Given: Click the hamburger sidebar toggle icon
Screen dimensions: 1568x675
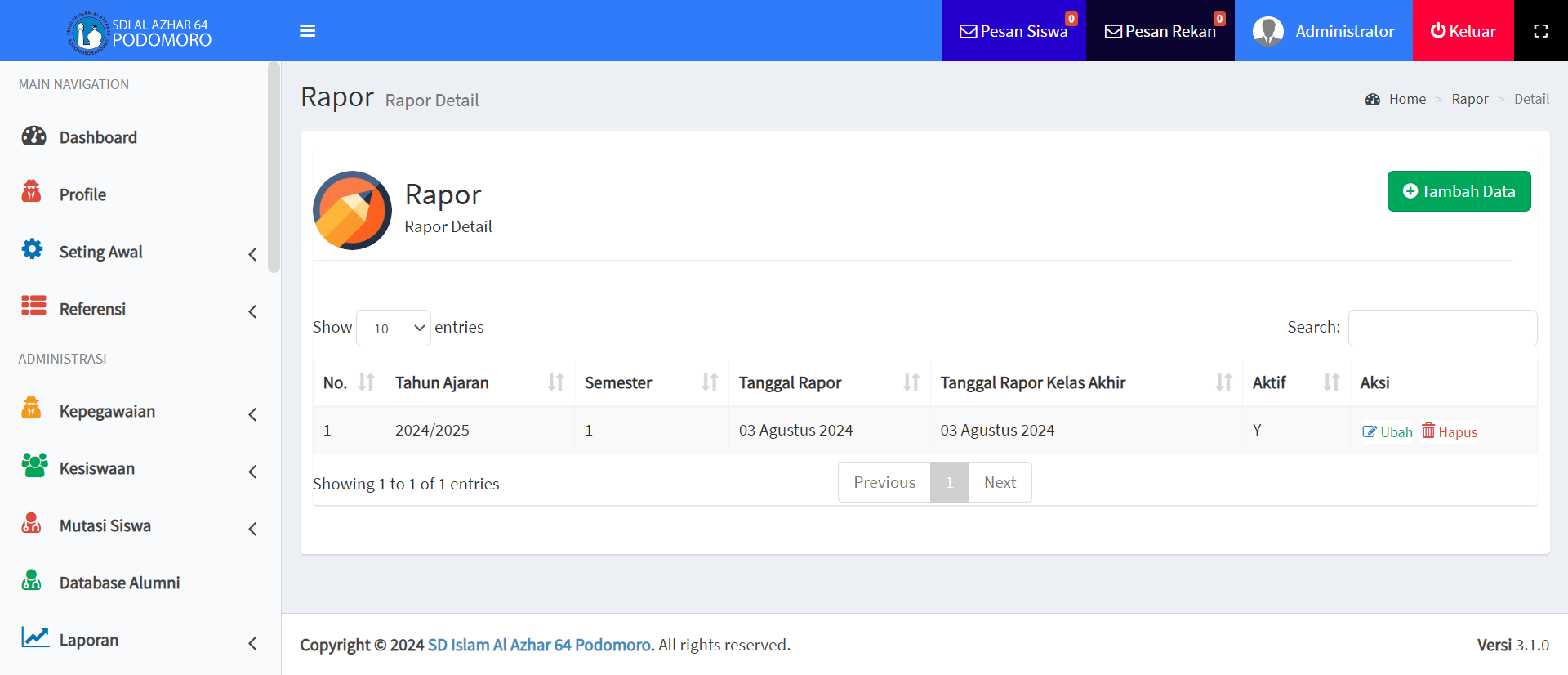Looking at the screenshot, I should coord(307,31).
